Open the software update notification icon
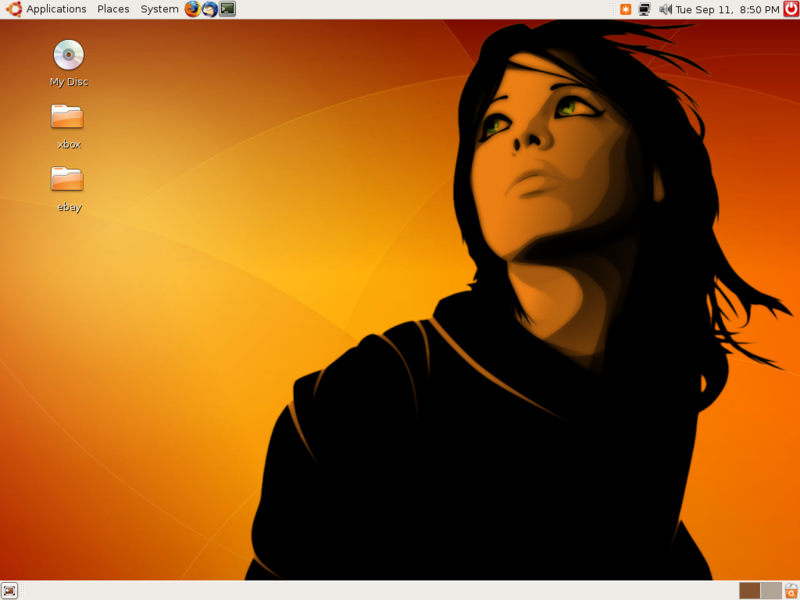 point(628,9)
